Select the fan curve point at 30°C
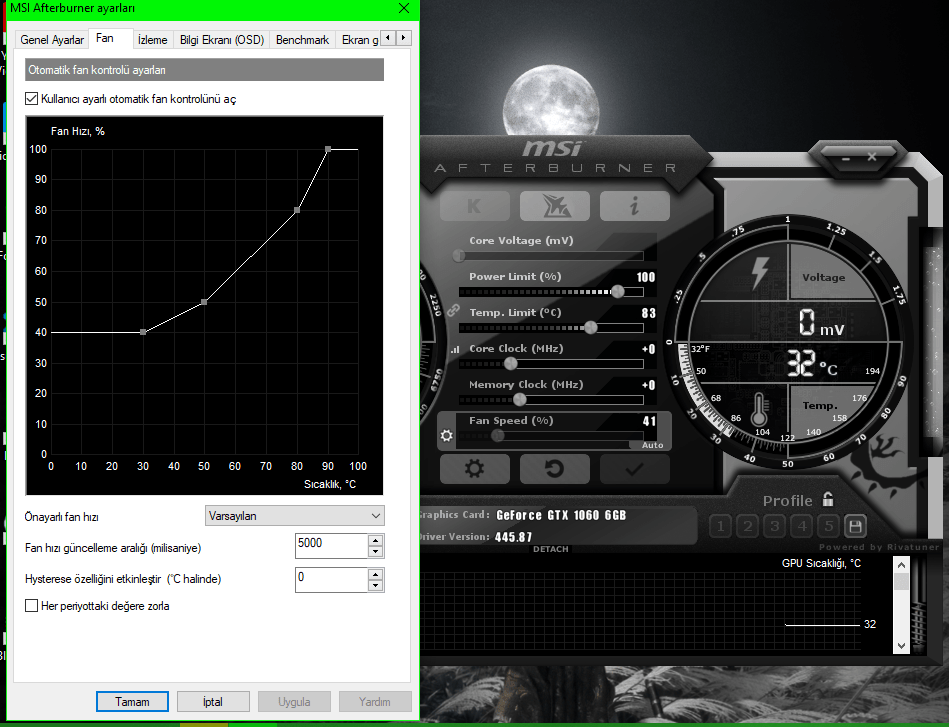Image resolution: width=949 pixels, height=727 pixels. click(143, 332)
